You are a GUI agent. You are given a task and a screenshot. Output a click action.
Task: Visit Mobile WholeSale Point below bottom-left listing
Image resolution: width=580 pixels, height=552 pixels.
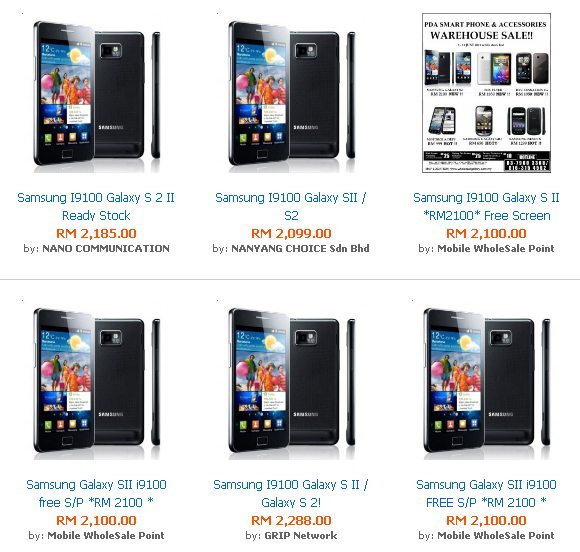coord(106,535)
